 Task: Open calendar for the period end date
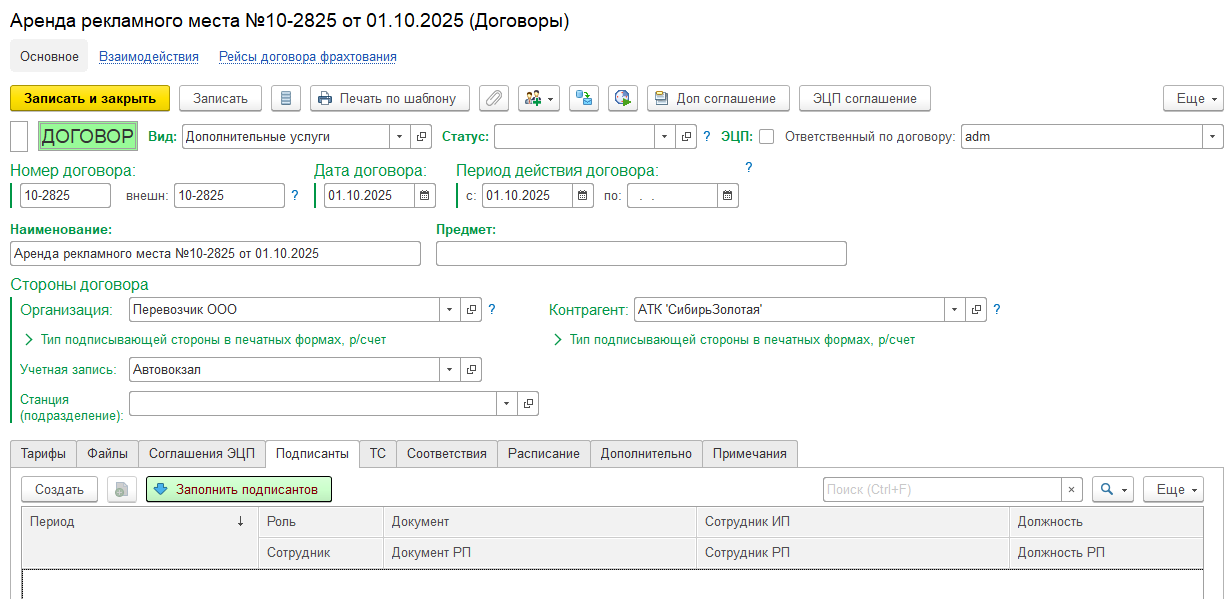pos(728,196)
